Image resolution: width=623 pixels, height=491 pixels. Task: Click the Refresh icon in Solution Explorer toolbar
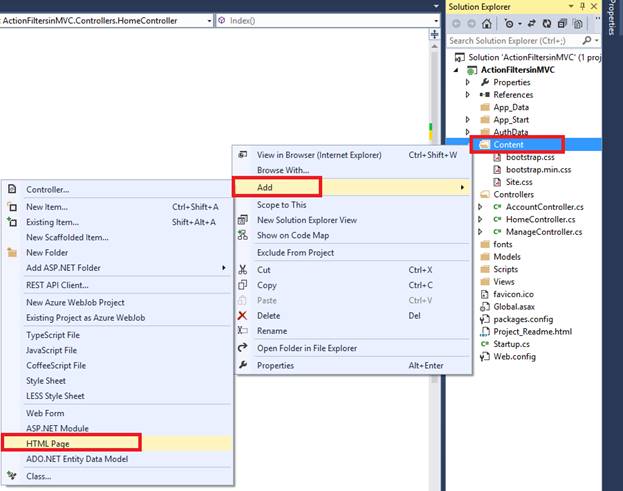[x=547, y=24]
